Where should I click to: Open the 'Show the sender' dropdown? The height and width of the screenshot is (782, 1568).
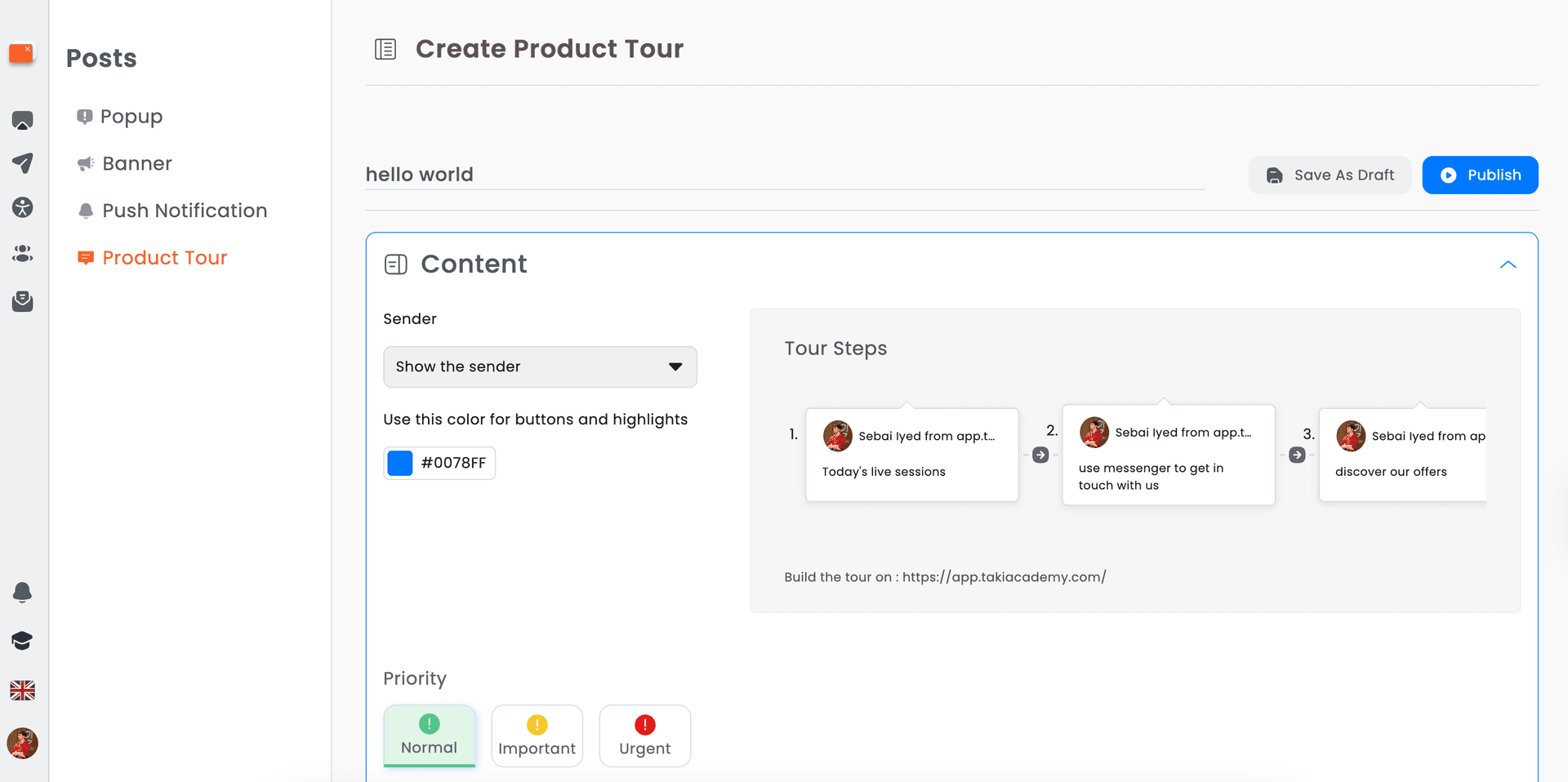tap(540, 367)
